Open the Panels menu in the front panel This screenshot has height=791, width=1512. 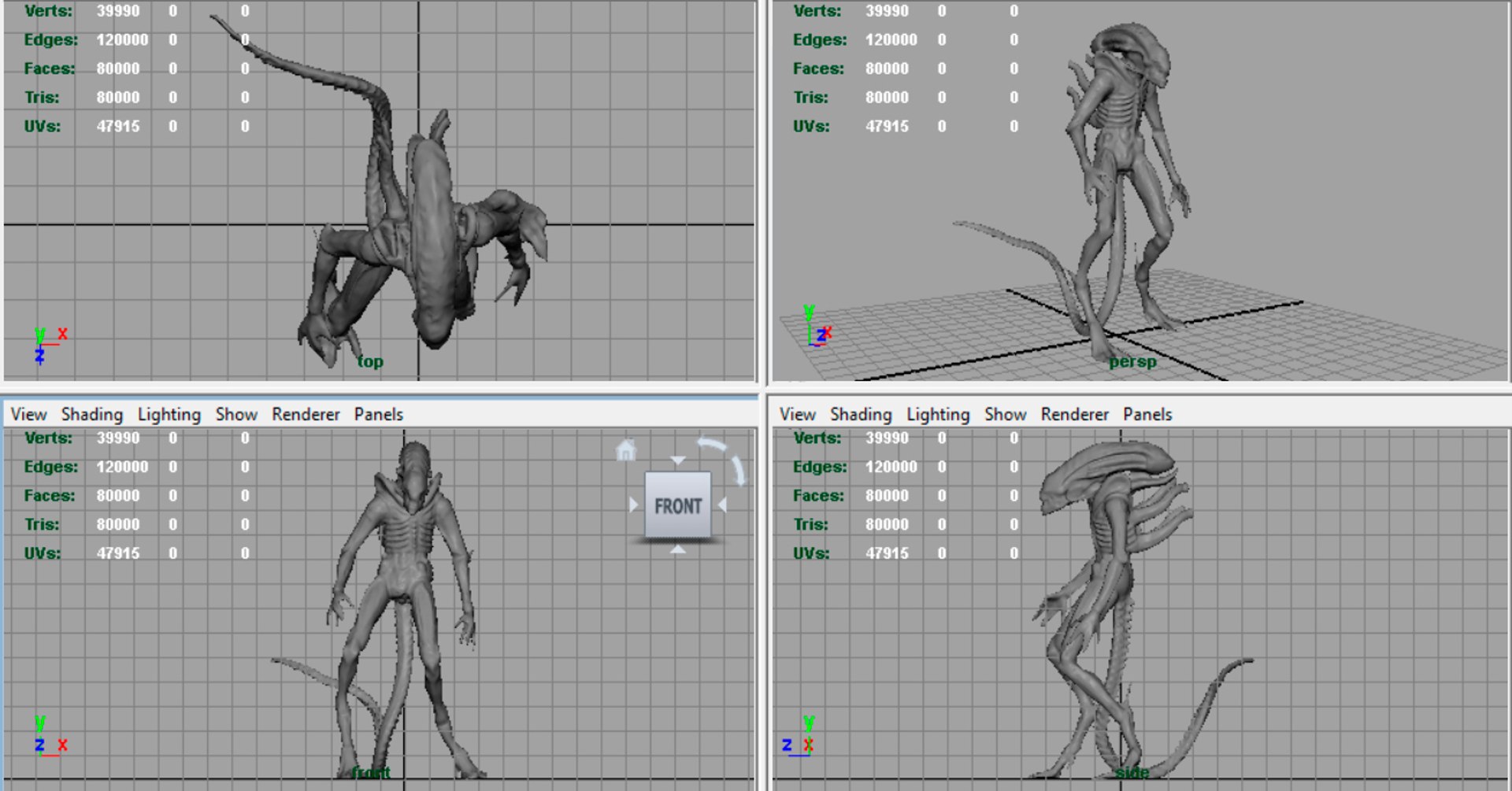click(379, 414)
